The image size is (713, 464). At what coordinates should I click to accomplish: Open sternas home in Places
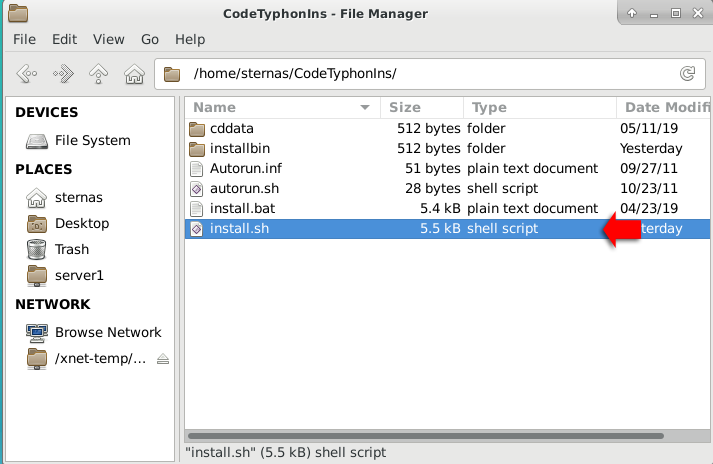tap(79, 197)
